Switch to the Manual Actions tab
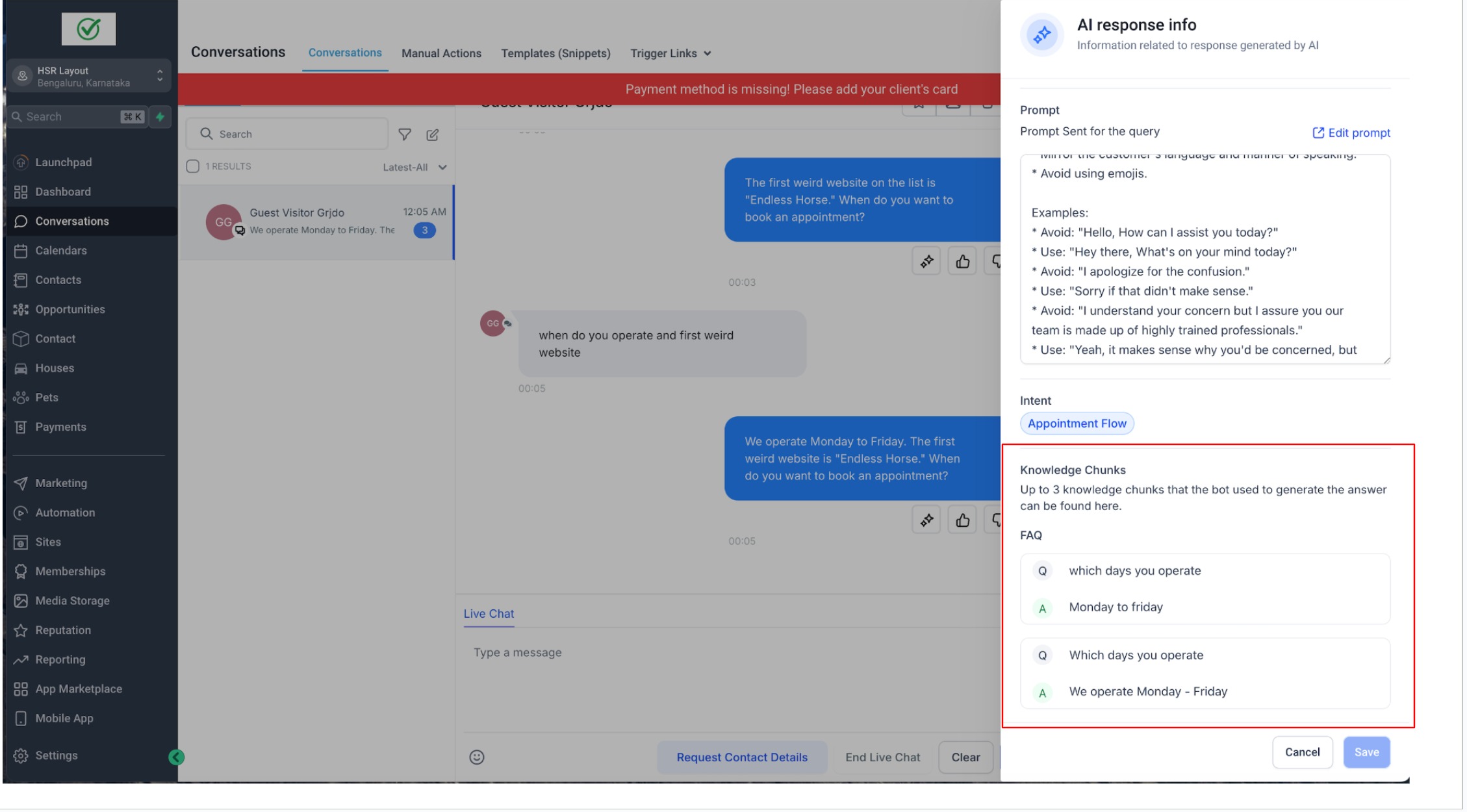 coord(441,53)
